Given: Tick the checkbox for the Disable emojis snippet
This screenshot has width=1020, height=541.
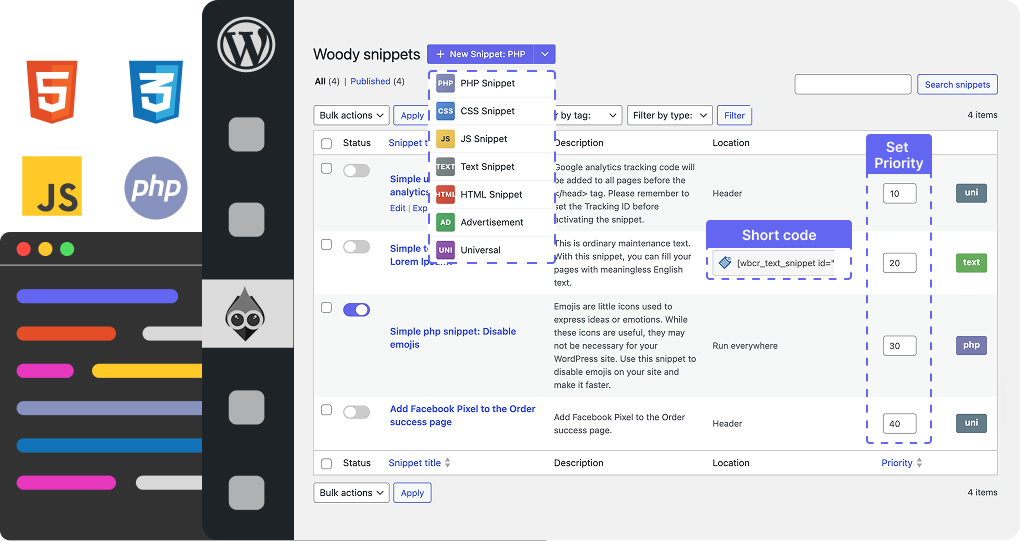Looking at the screenshot, I should pyautogui.click(x=326, y=308).
